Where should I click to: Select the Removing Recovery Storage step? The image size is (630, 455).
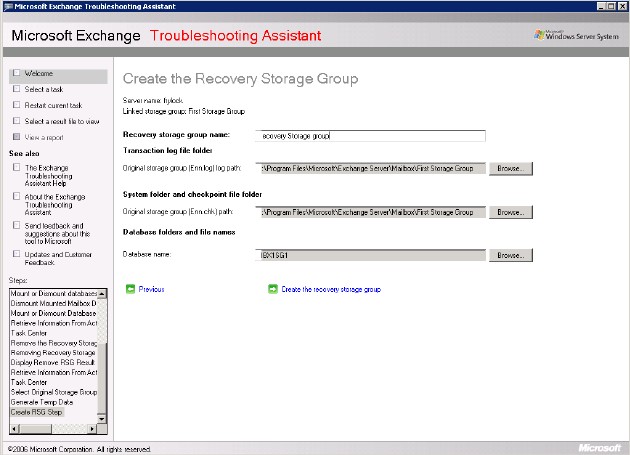click(x=53, y=353)
